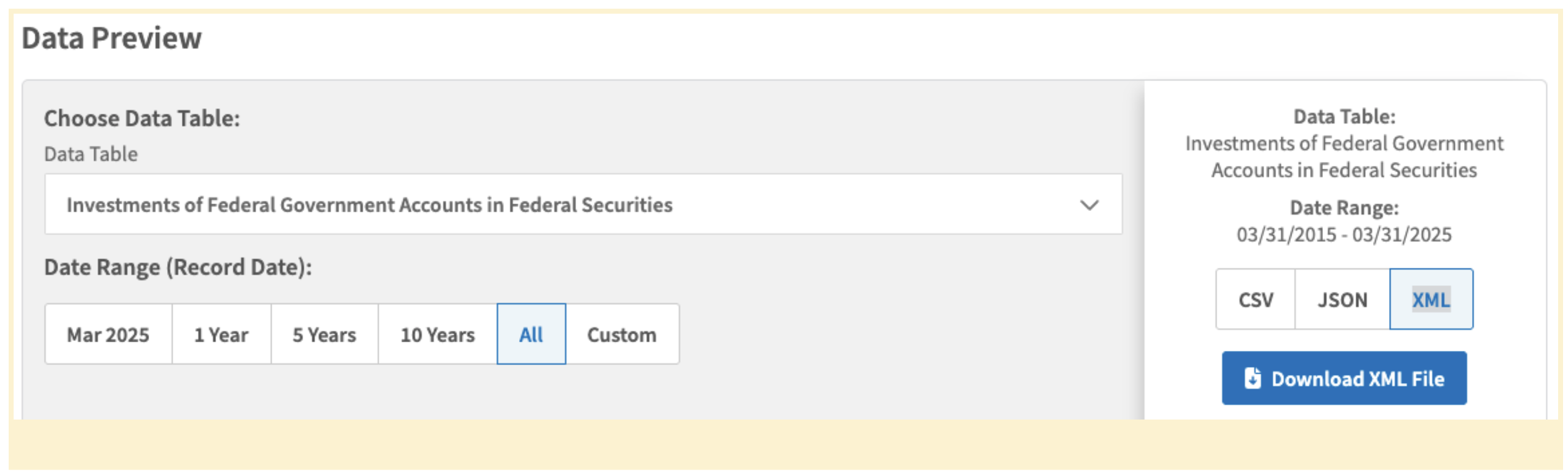Click the Date Range heading in summary panel
The width and height of the screenshot is (1568, 474).
pyautogui.click(x=1343, y=208)
